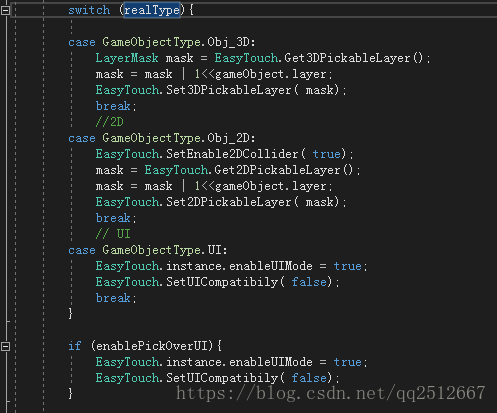Click enablePickOverUI in if condition
The height and width of the screenshot is (413, 497).
pos(152,346)
